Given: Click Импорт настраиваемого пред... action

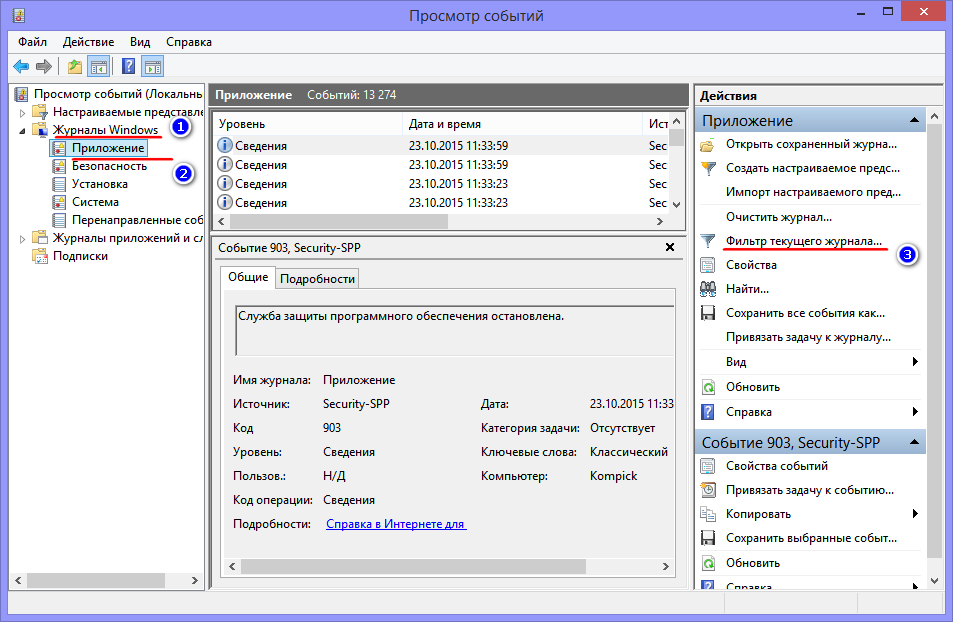Looking at the screenshot, I should coord(813,192).
